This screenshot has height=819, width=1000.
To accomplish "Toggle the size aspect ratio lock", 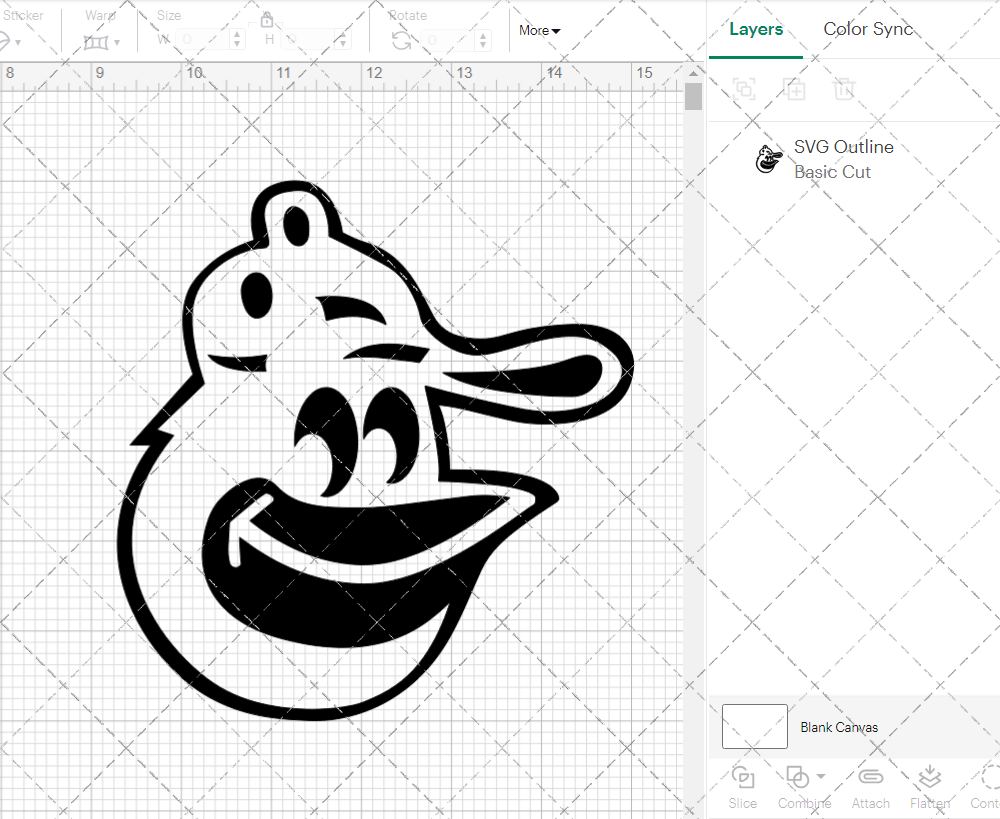I will [x=267, y=20].
